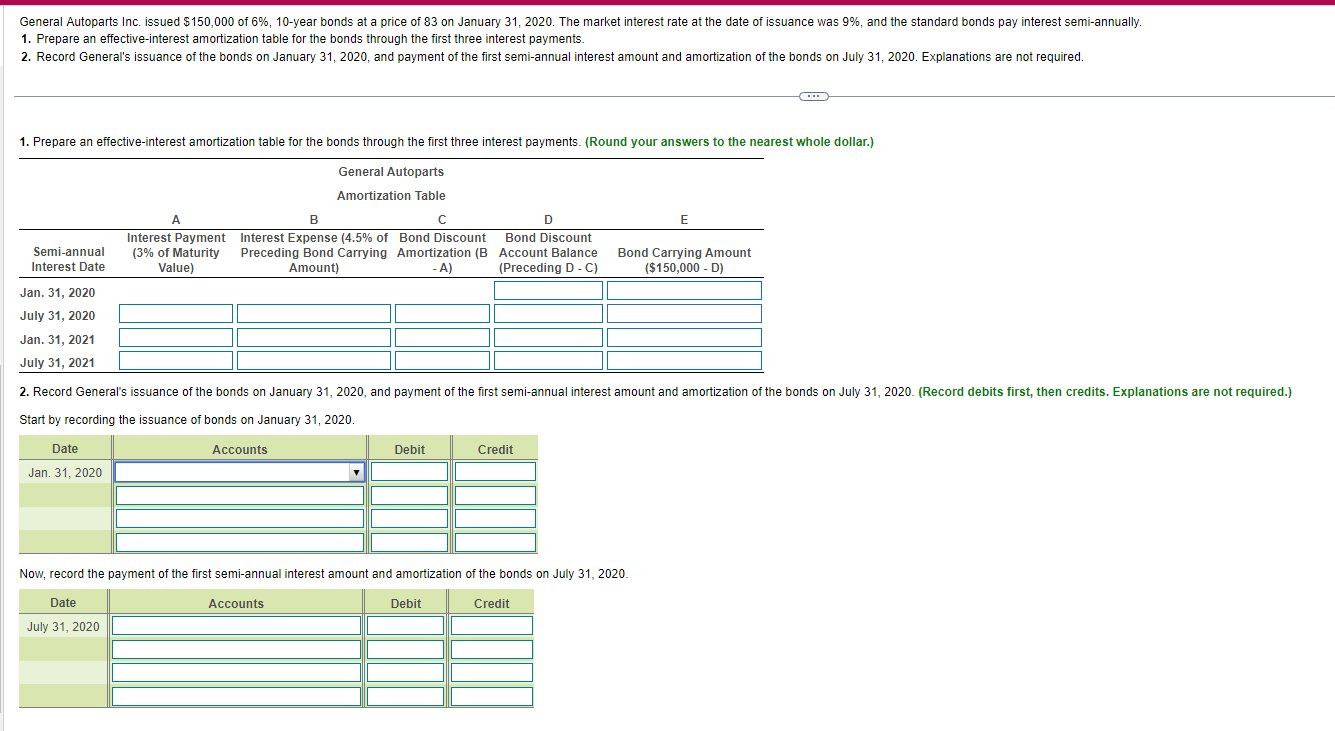Select first Accounts row of July 31, 2020 entry
Screen dimensions: 1335x731
pyautogui.click(x=236, y=625)
